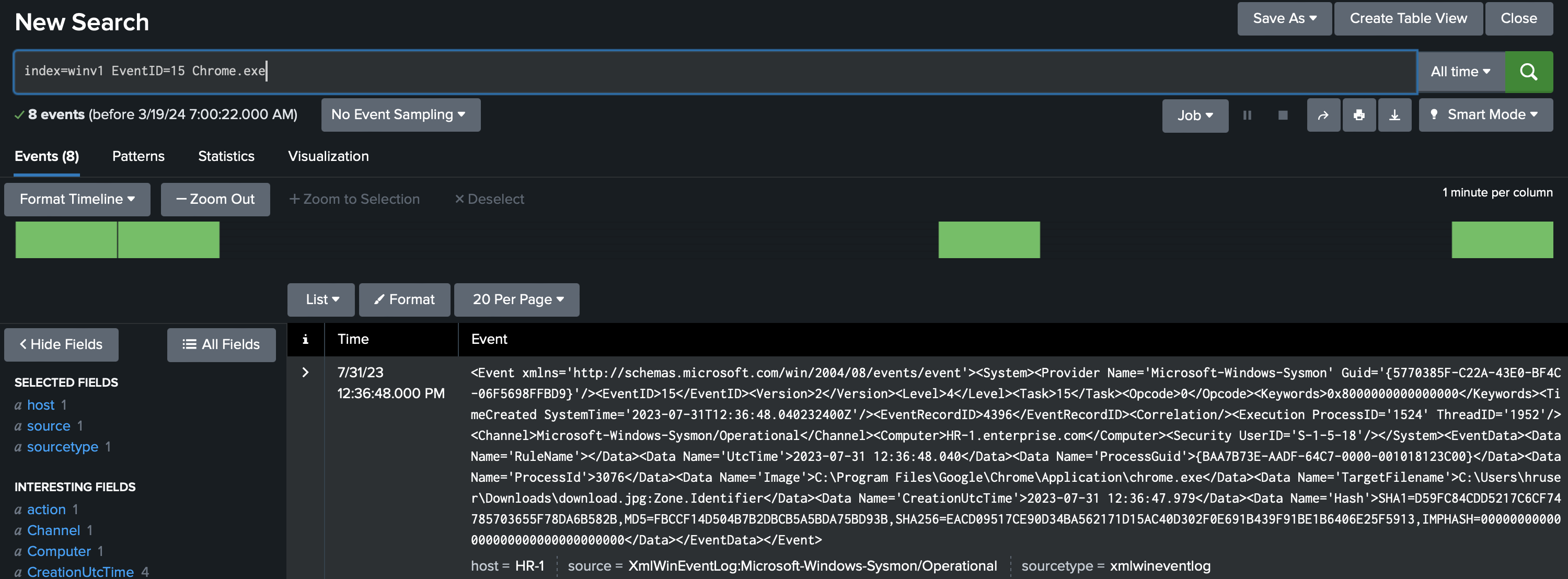Switch to the Statistics tab
The image size is (1568, 579).
click(x=226, y=156)
